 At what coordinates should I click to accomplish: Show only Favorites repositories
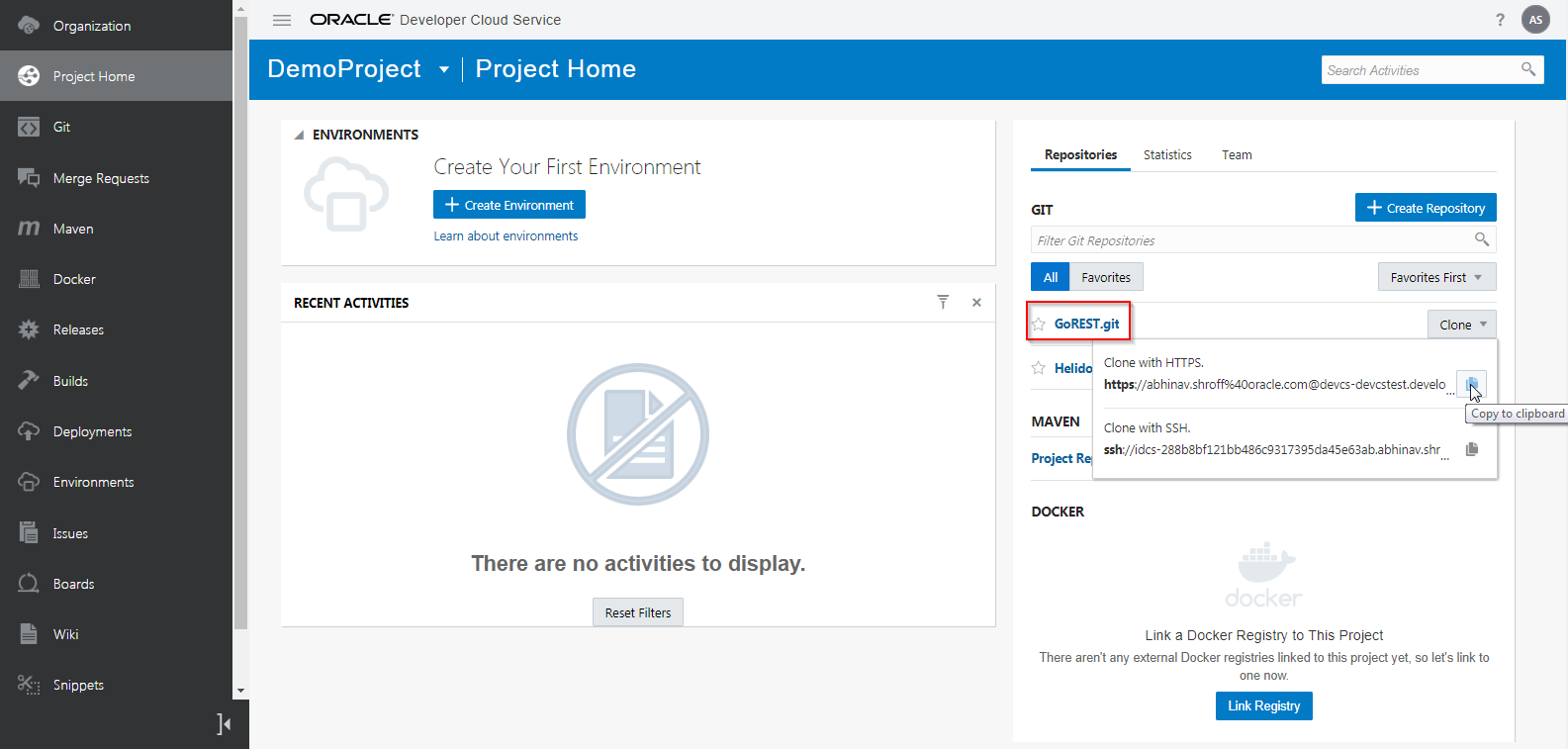click(x=1105, y=277)
